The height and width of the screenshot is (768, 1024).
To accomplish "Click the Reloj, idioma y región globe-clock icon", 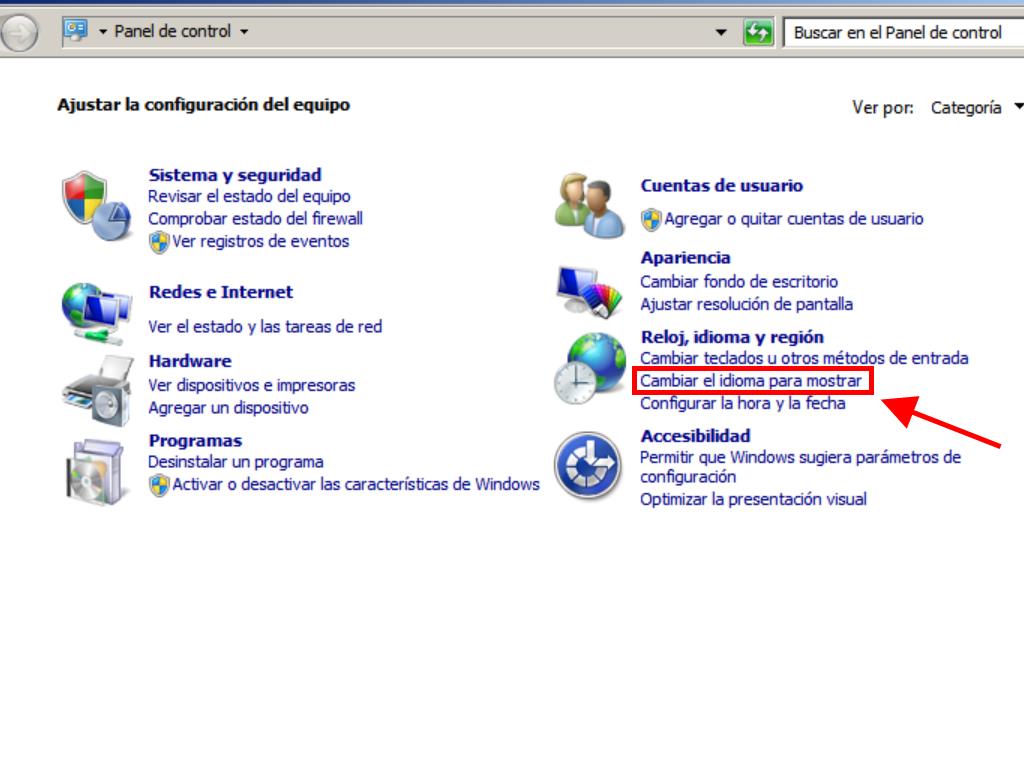I will (589, 368).
